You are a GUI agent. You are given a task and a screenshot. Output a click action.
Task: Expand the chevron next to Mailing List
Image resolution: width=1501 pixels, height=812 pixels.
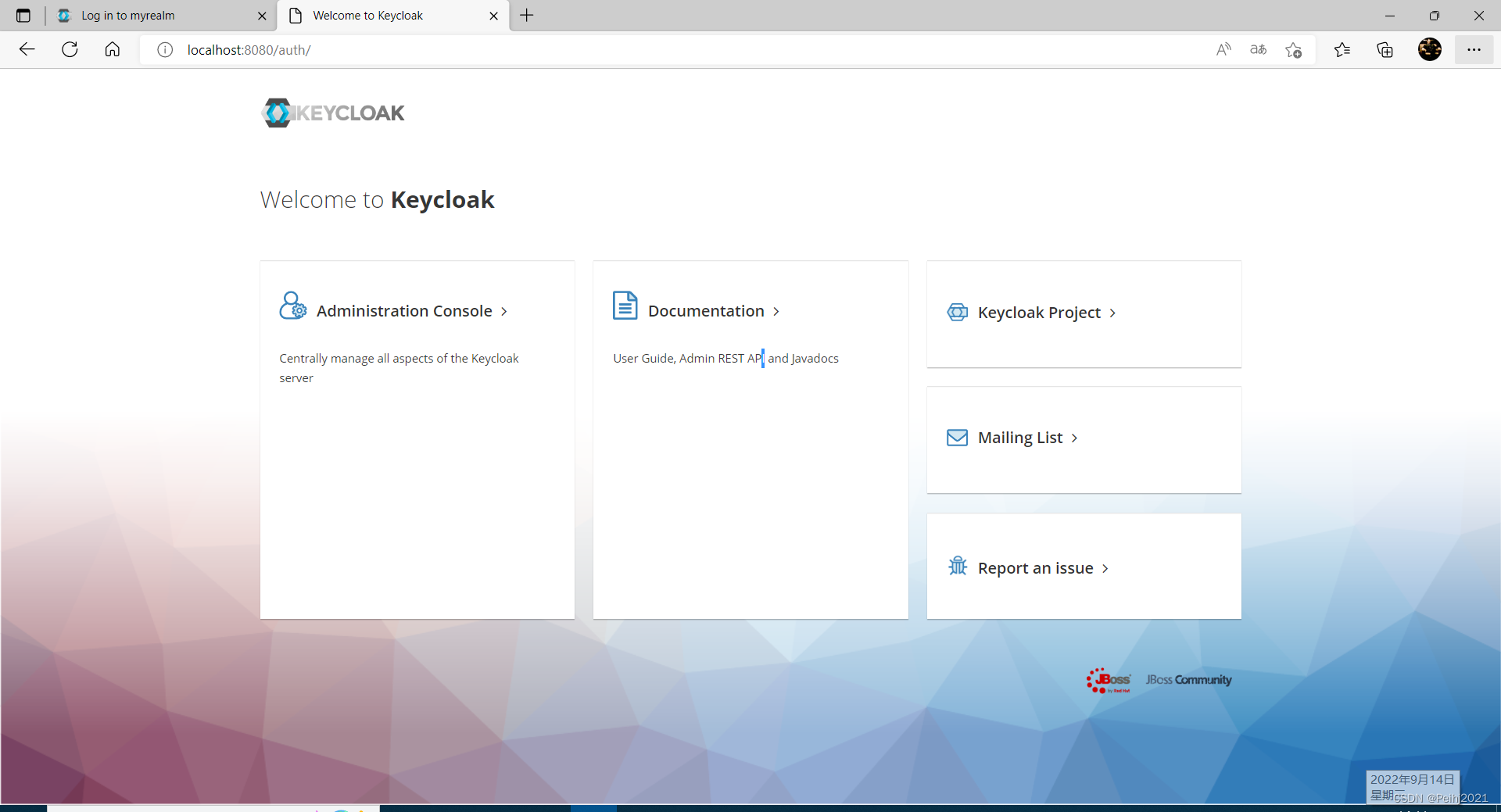[1074, 438]
